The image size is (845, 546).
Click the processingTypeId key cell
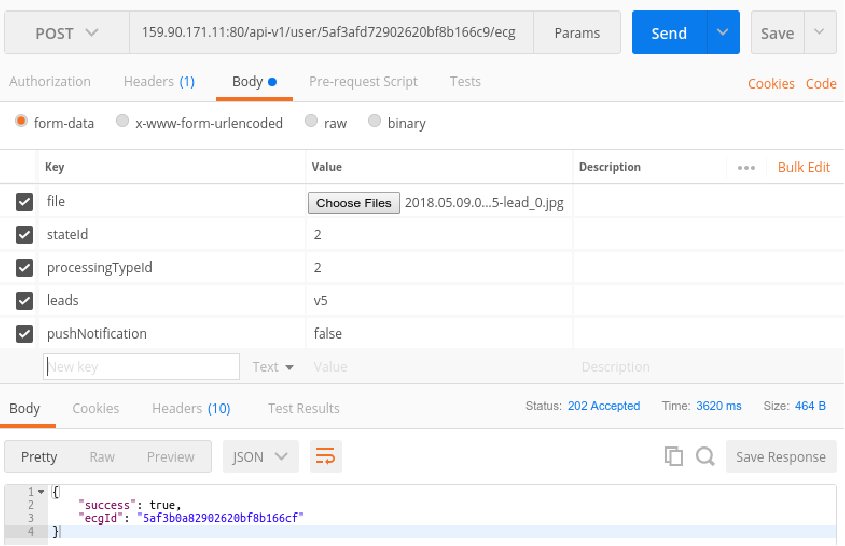[x=171, y=267]
